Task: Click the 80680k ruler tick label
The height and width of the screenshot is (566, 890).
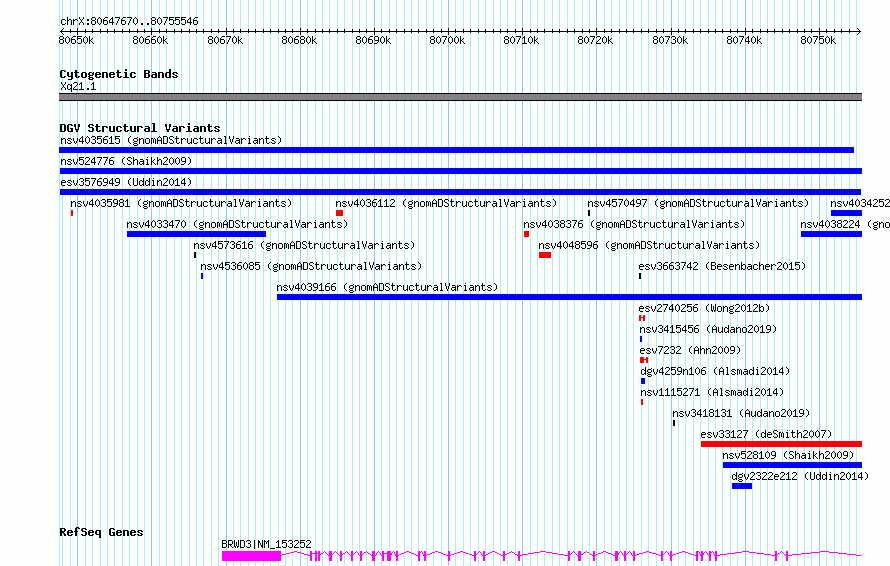Action: click(x=299, y=40)
